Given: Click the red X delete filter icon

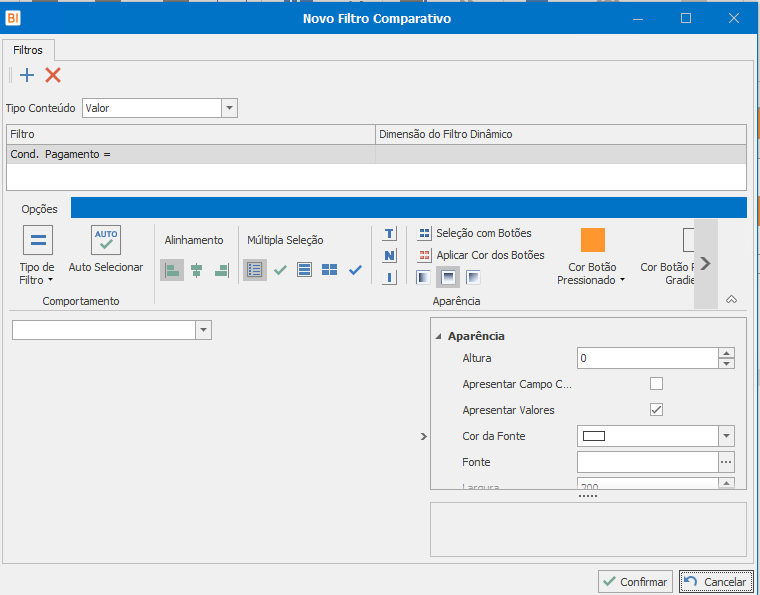Looking at the screenshot, I should point(53,75).
